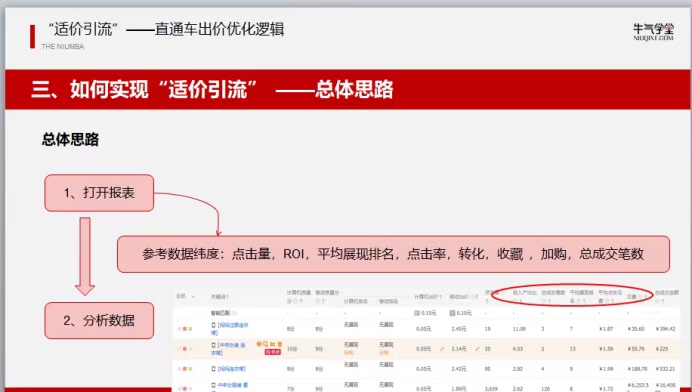Image resolution: width=692 pixels, height=392 pixels.
Task: Click the 2、分析数据 flow box
Action: [99, 320]
